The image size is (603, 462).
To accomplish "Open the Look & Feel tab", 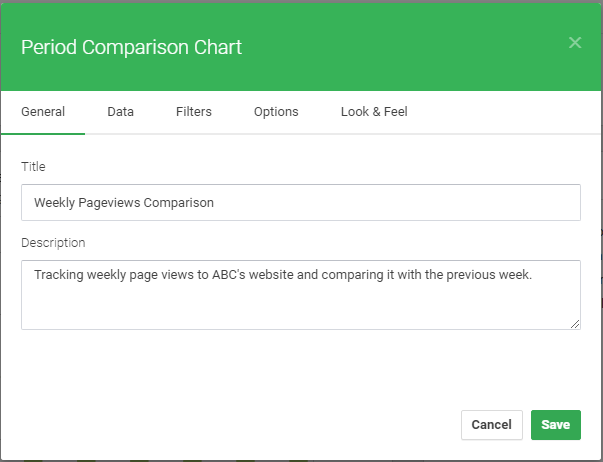I will pos(374,112).
